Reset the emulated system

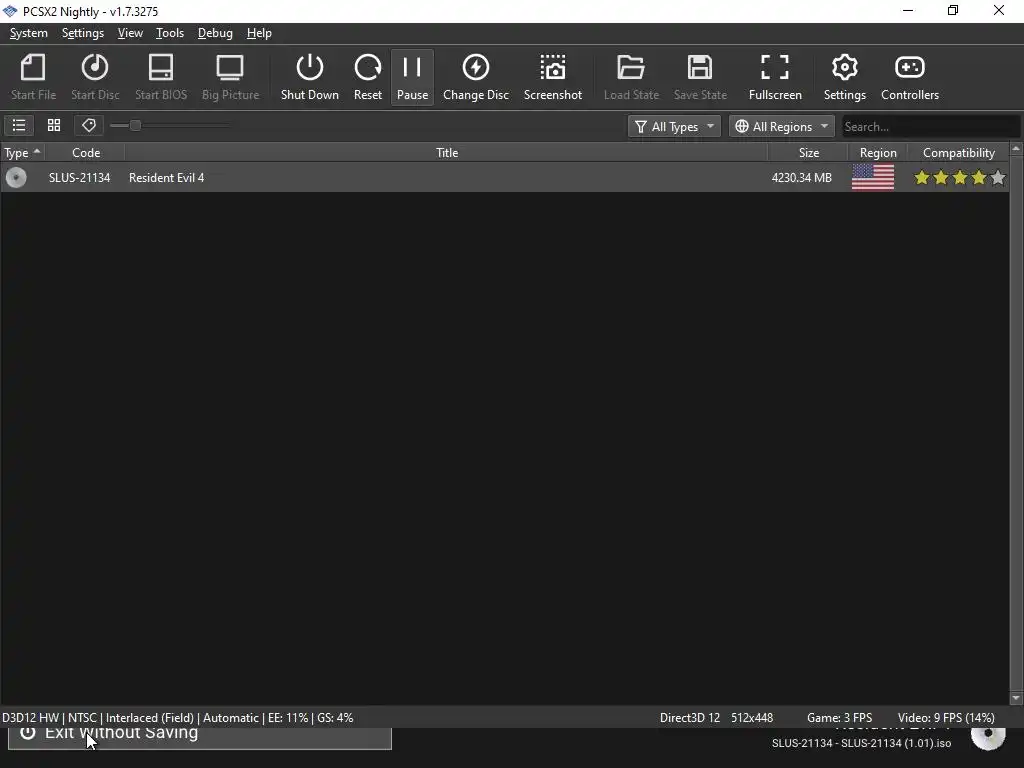[368, 77]
